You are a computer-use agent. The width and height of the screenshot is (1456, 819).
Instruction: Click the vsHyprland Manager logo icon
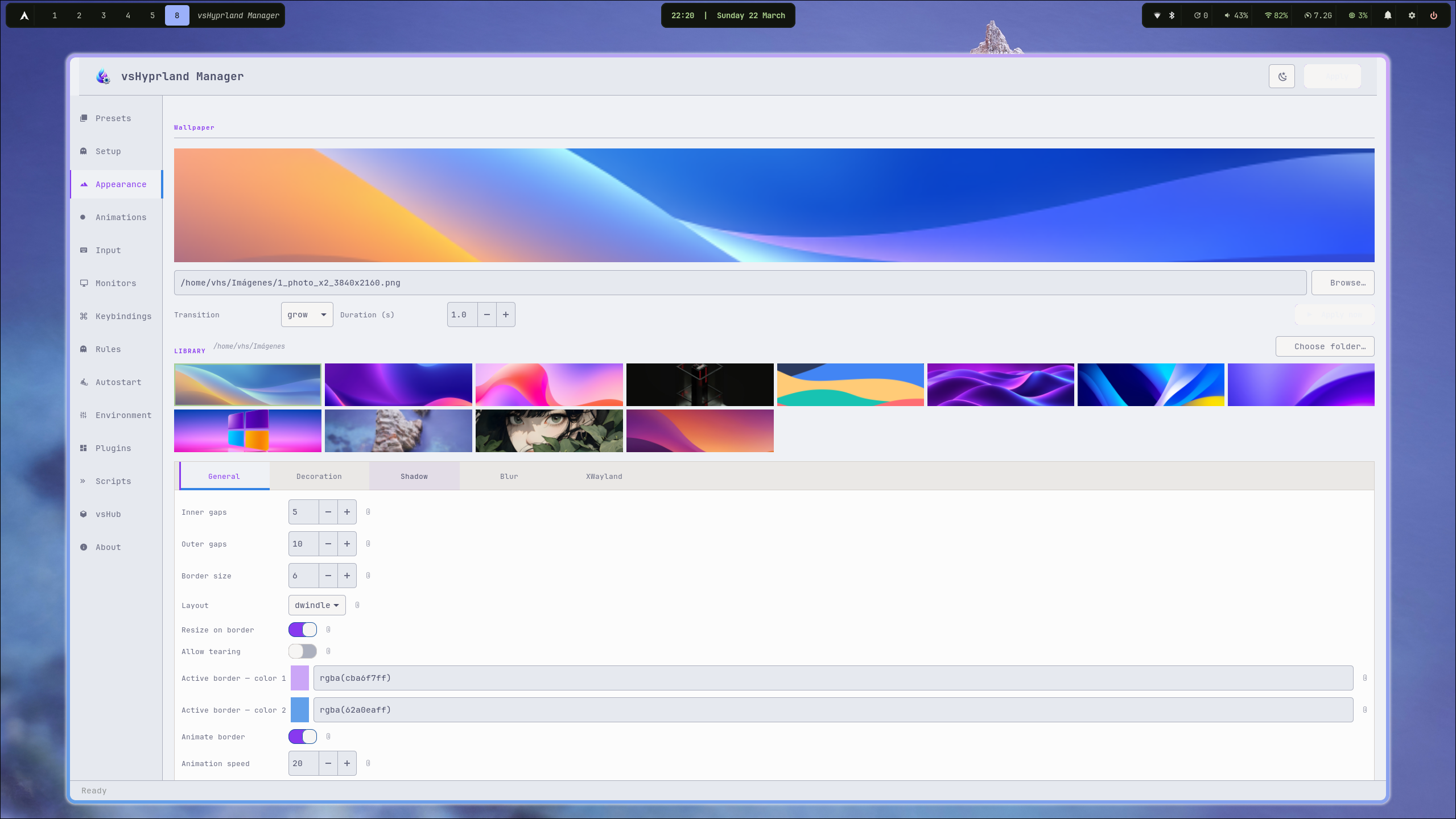(102, 76)
